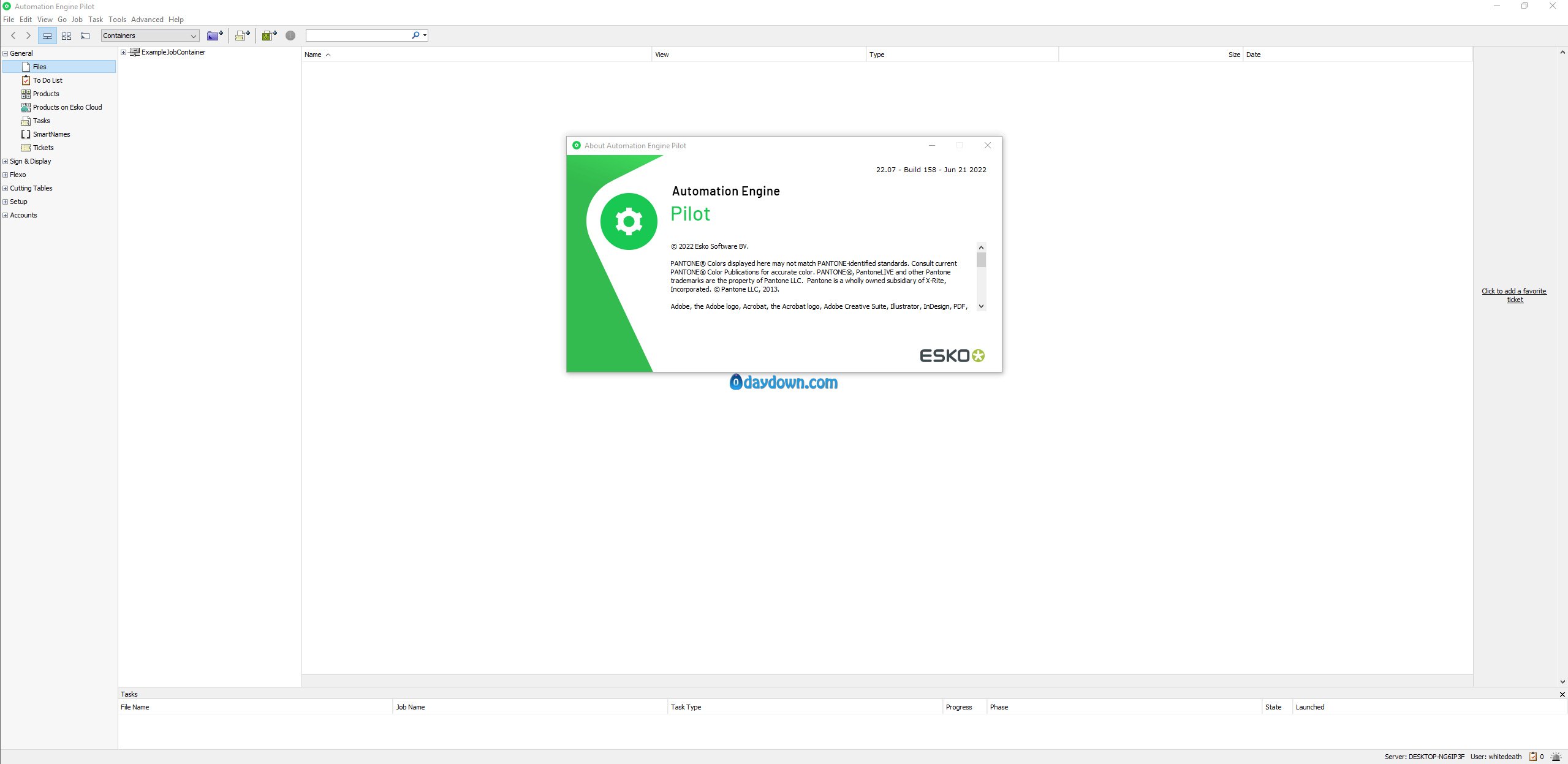
Task: Expand the Cutting Tables section
Action: tap(6, 188)
